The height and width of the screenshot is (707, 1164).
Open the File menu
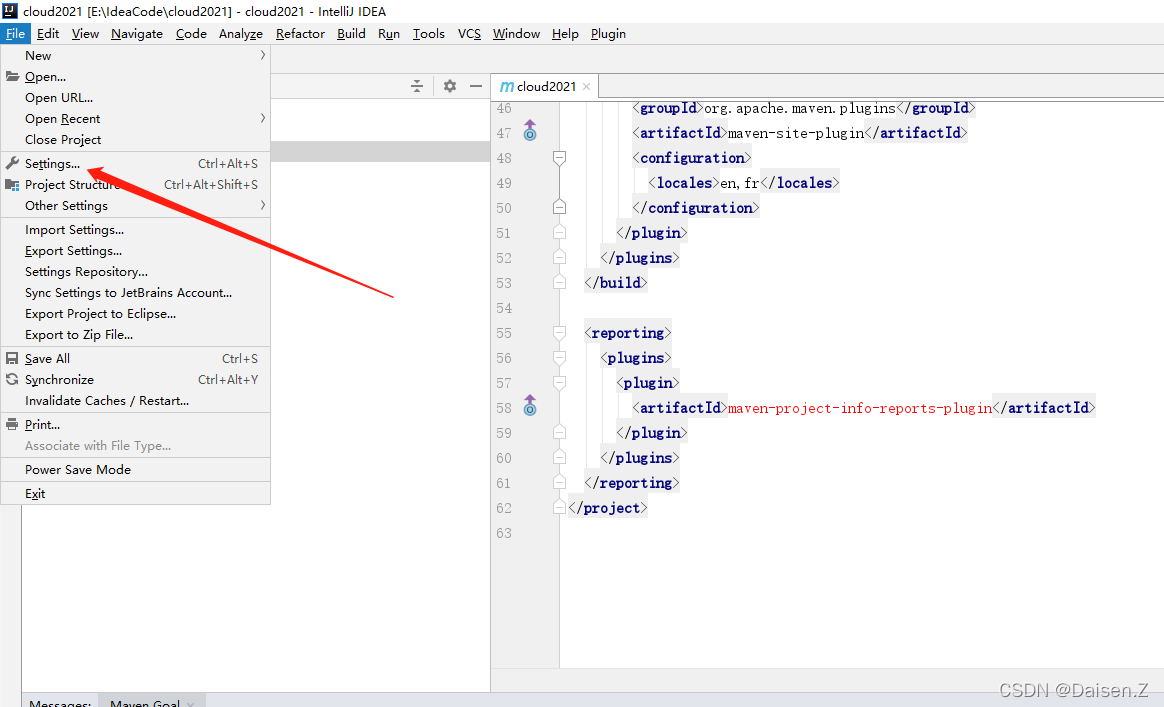(x=15, y=34)
